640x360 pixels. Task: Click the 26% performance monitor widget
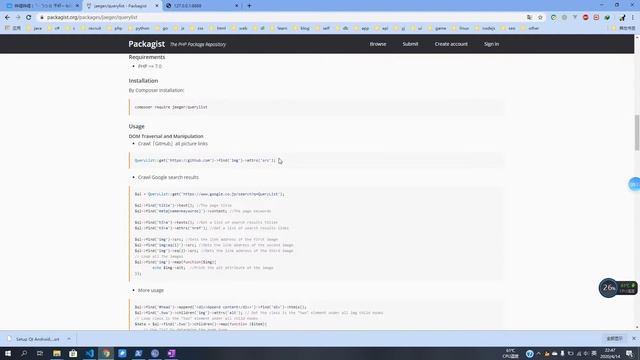[x=609, y=288]
